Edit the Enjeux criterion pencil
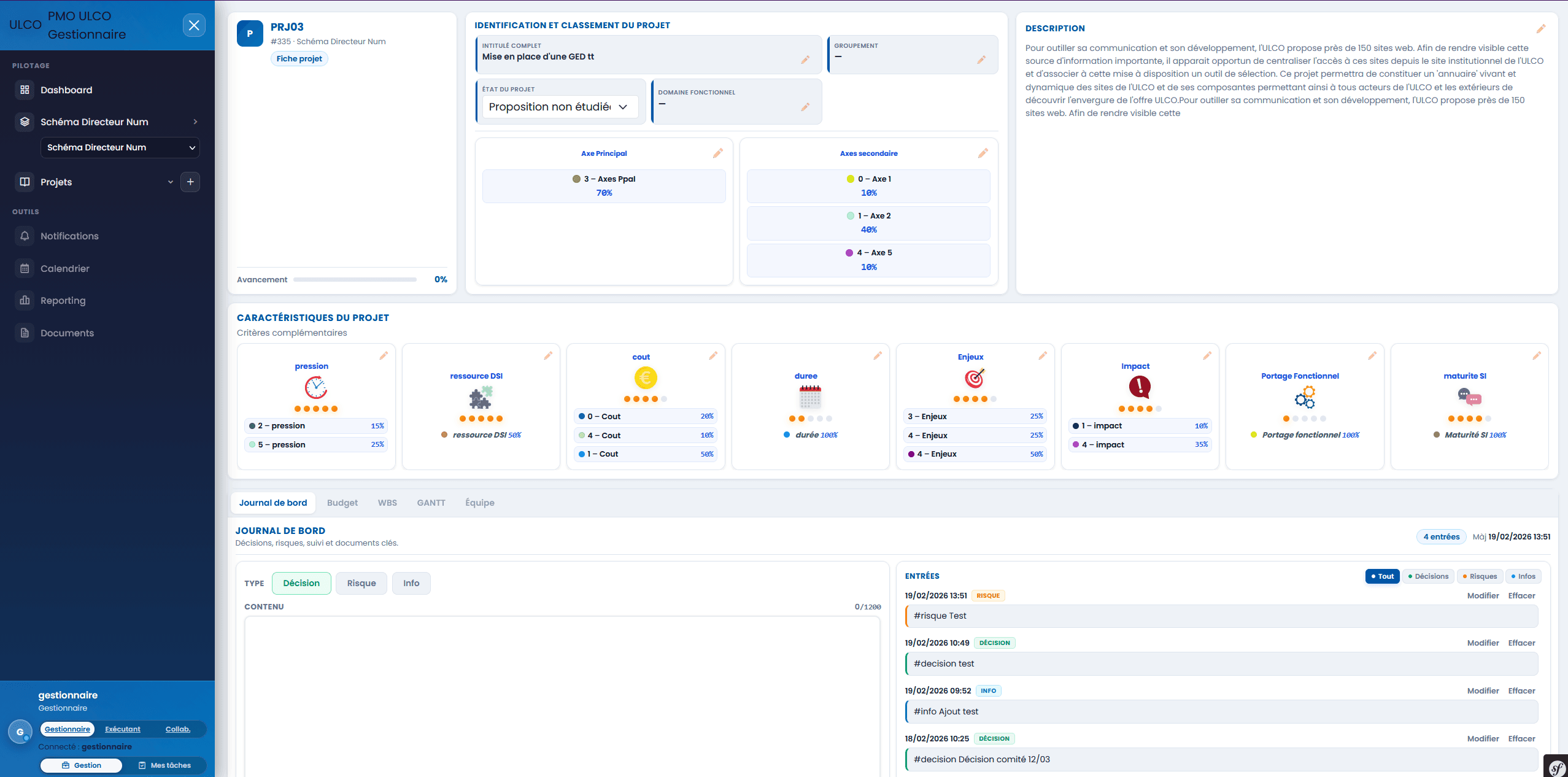 (1043, 356)
